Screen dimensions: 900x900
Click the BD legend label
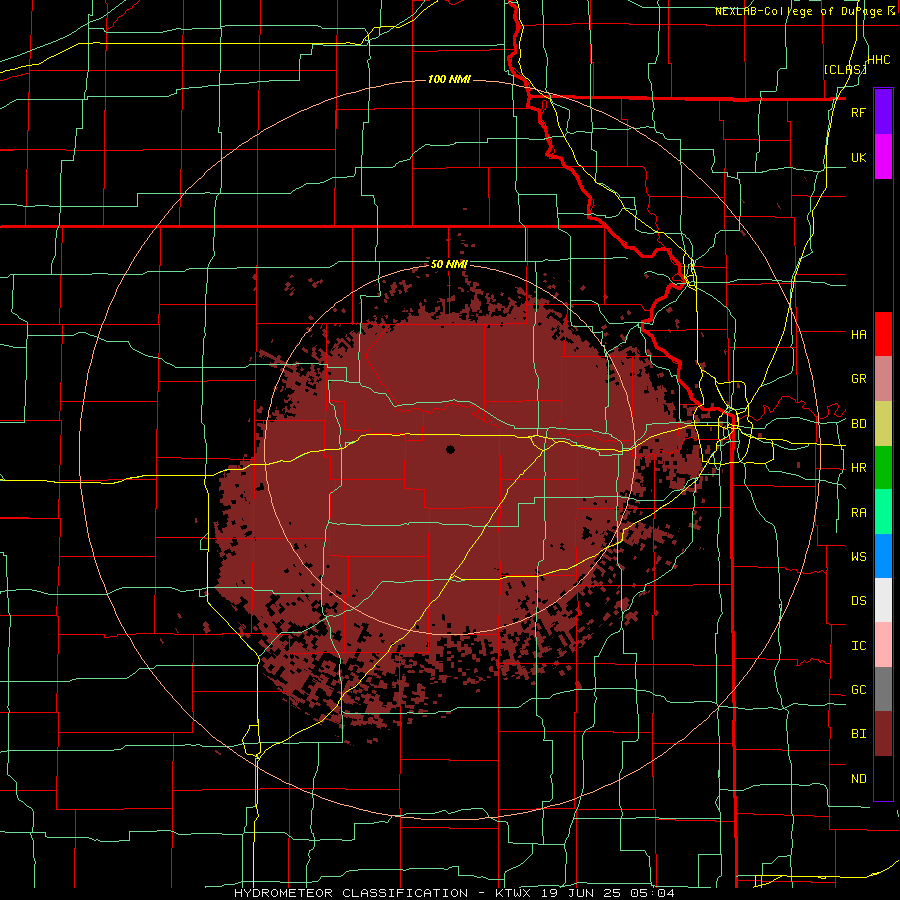click(858, 424)
